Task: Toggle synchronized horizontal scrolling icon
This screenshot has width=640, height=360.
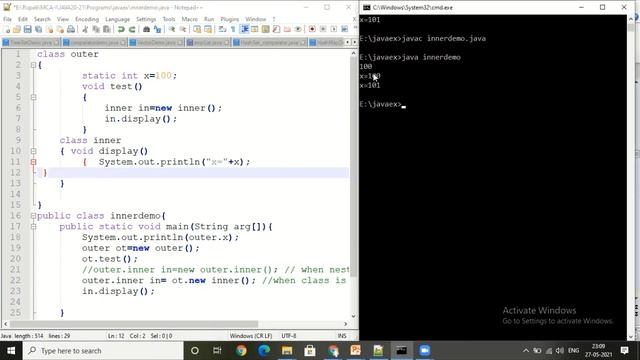Action: (x=208, y=29)
